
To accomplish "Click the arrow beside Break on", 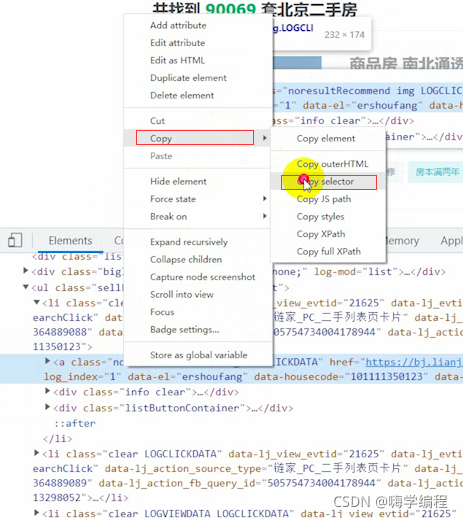I will (x=265, y=216).
